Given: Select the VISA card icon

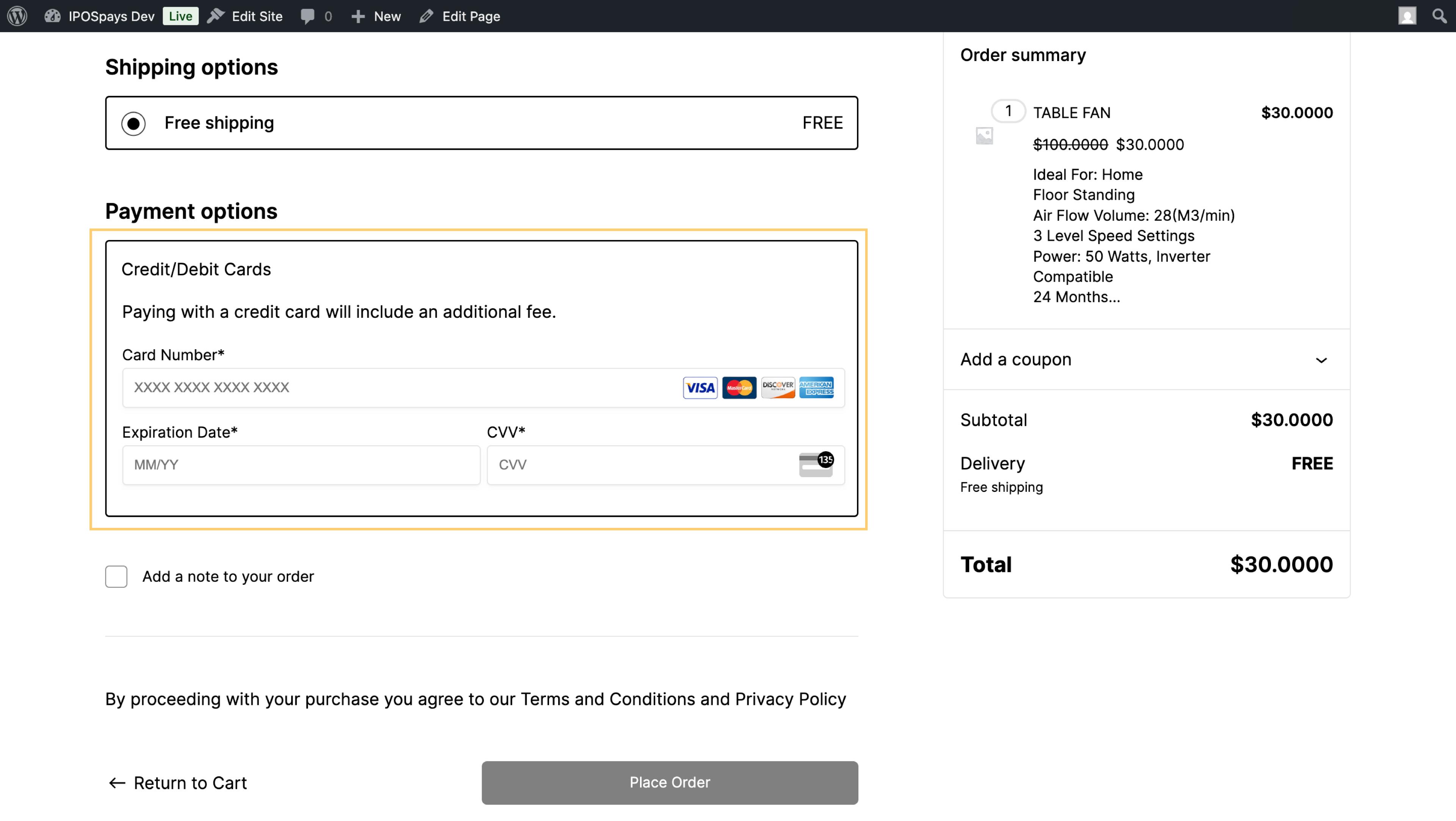Looking at the screenshot, I should coord(700,387).
